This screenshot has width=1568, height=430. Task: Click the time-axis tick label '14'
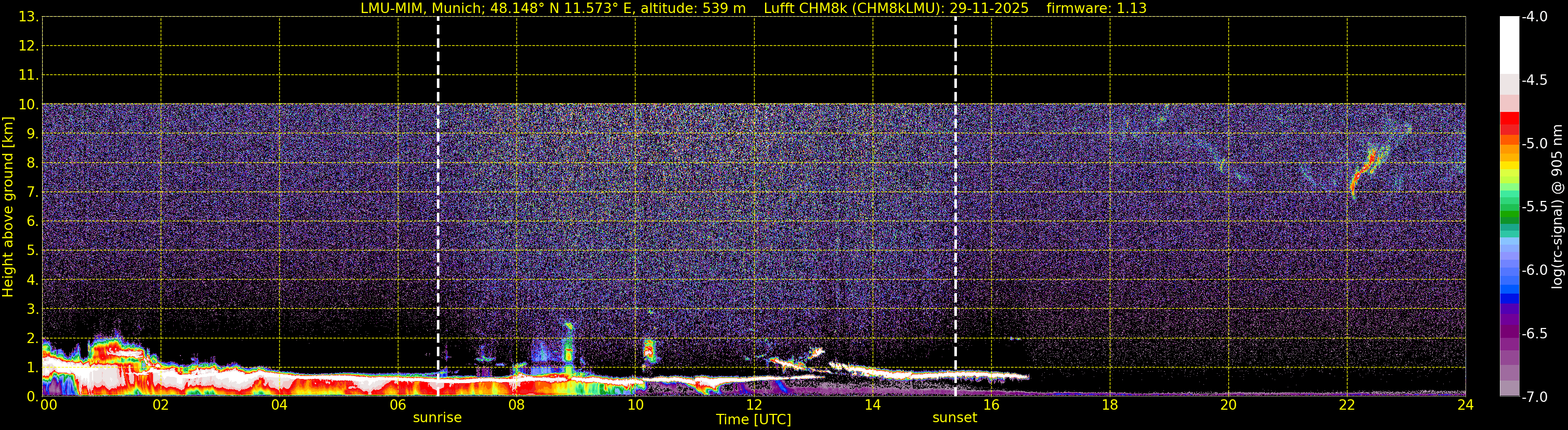[872, 405]
